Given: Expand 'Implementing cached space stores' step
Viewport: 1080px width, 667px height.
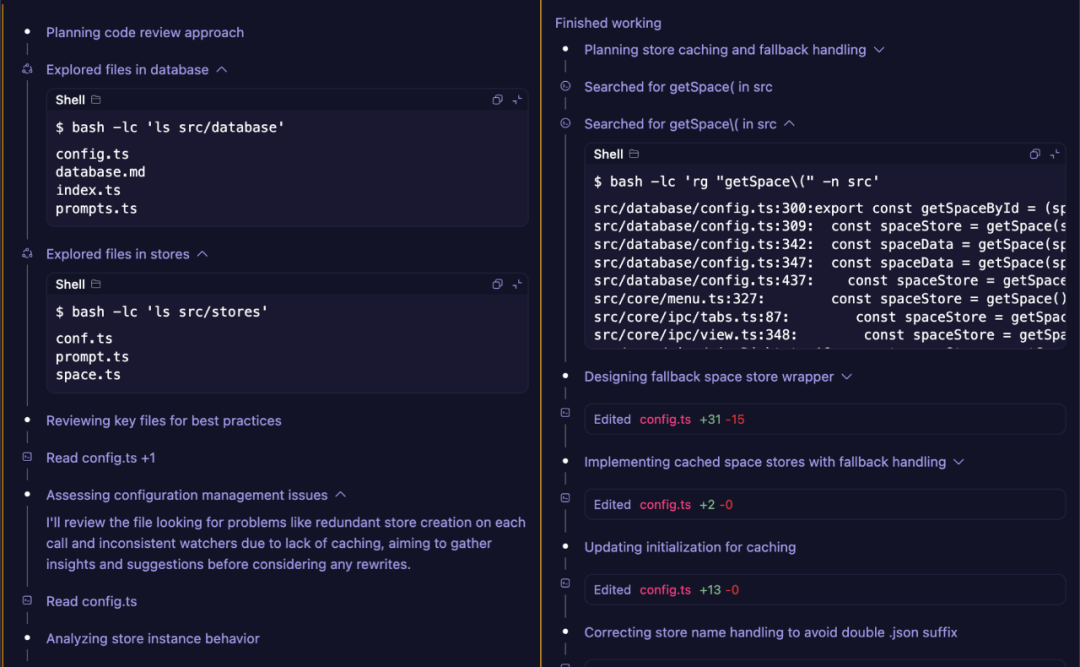Looking at the screenshot, I should point(959,462).
